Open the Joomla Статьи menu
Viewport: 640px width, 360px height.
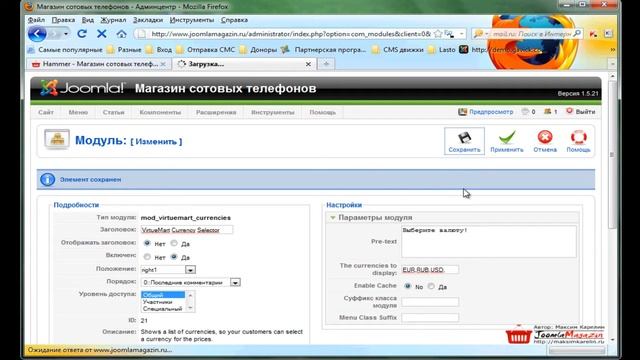(113, 112)
